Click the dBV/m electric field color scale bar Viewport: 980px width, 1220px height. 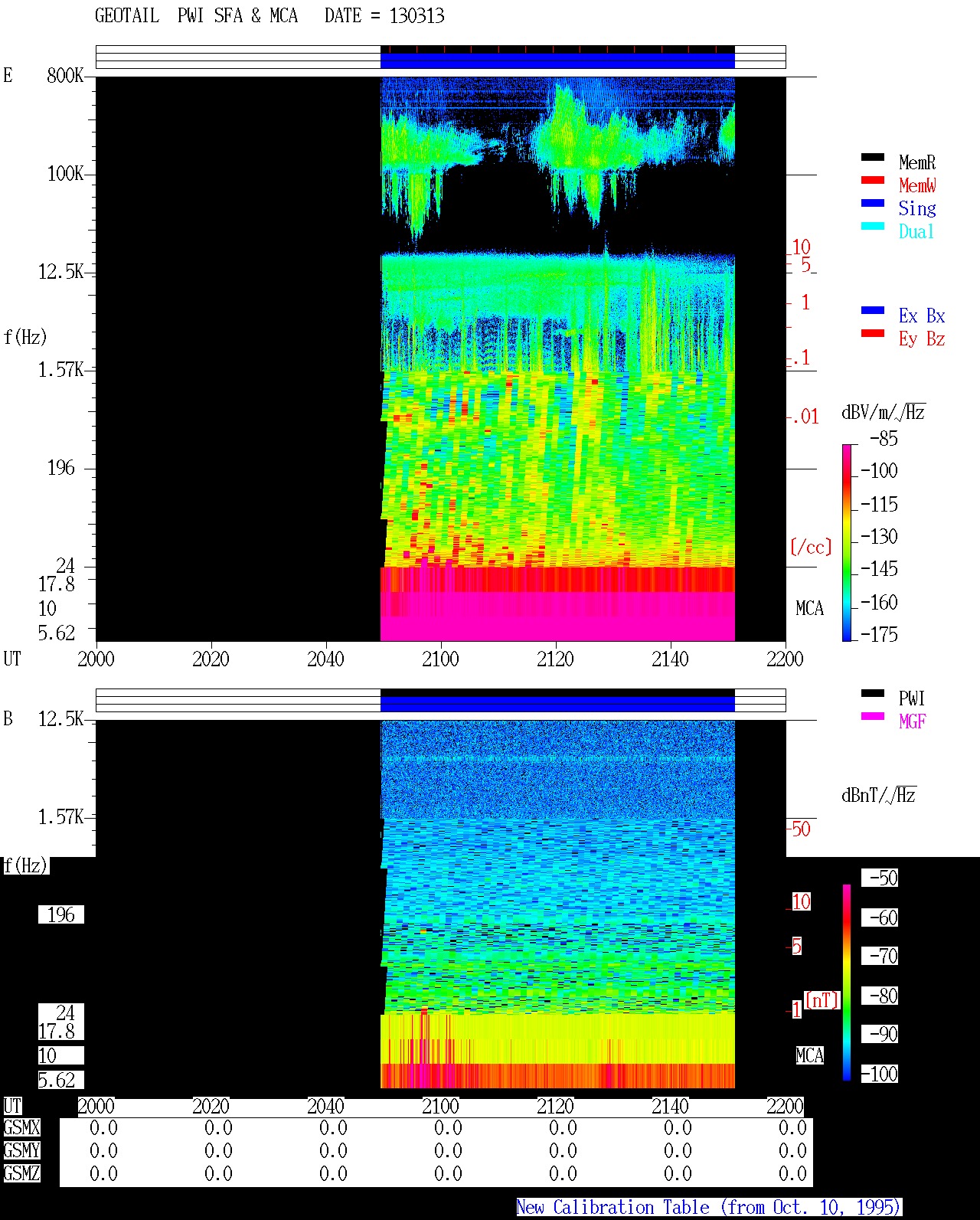[x=847, y=542]
